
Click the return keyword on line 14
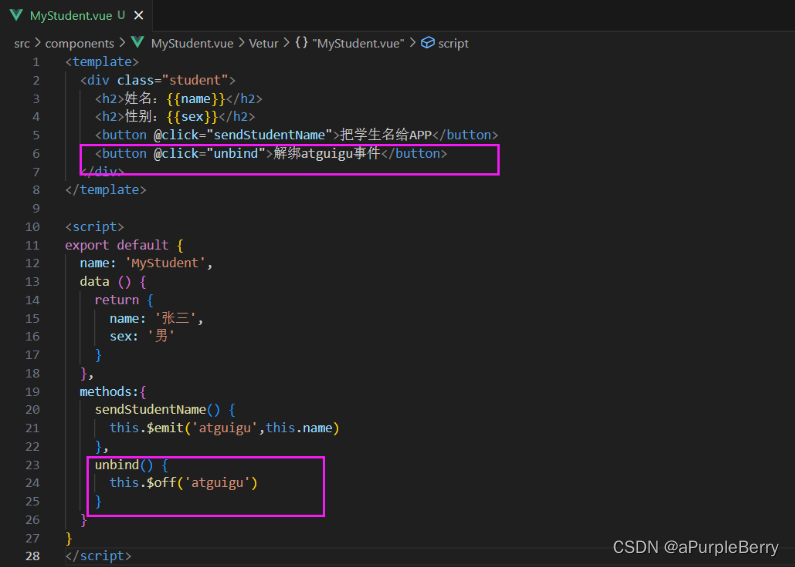point(117,300)
